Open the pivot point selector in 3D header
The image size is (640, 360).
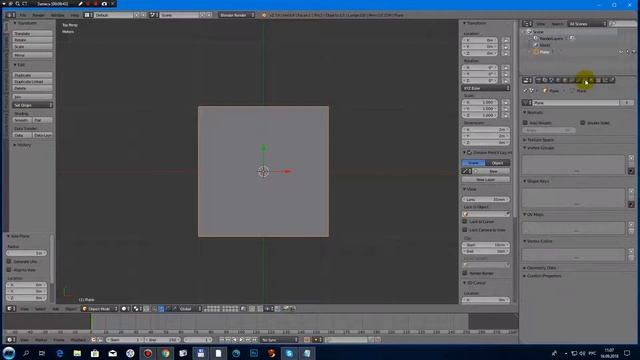click(138, 309)
